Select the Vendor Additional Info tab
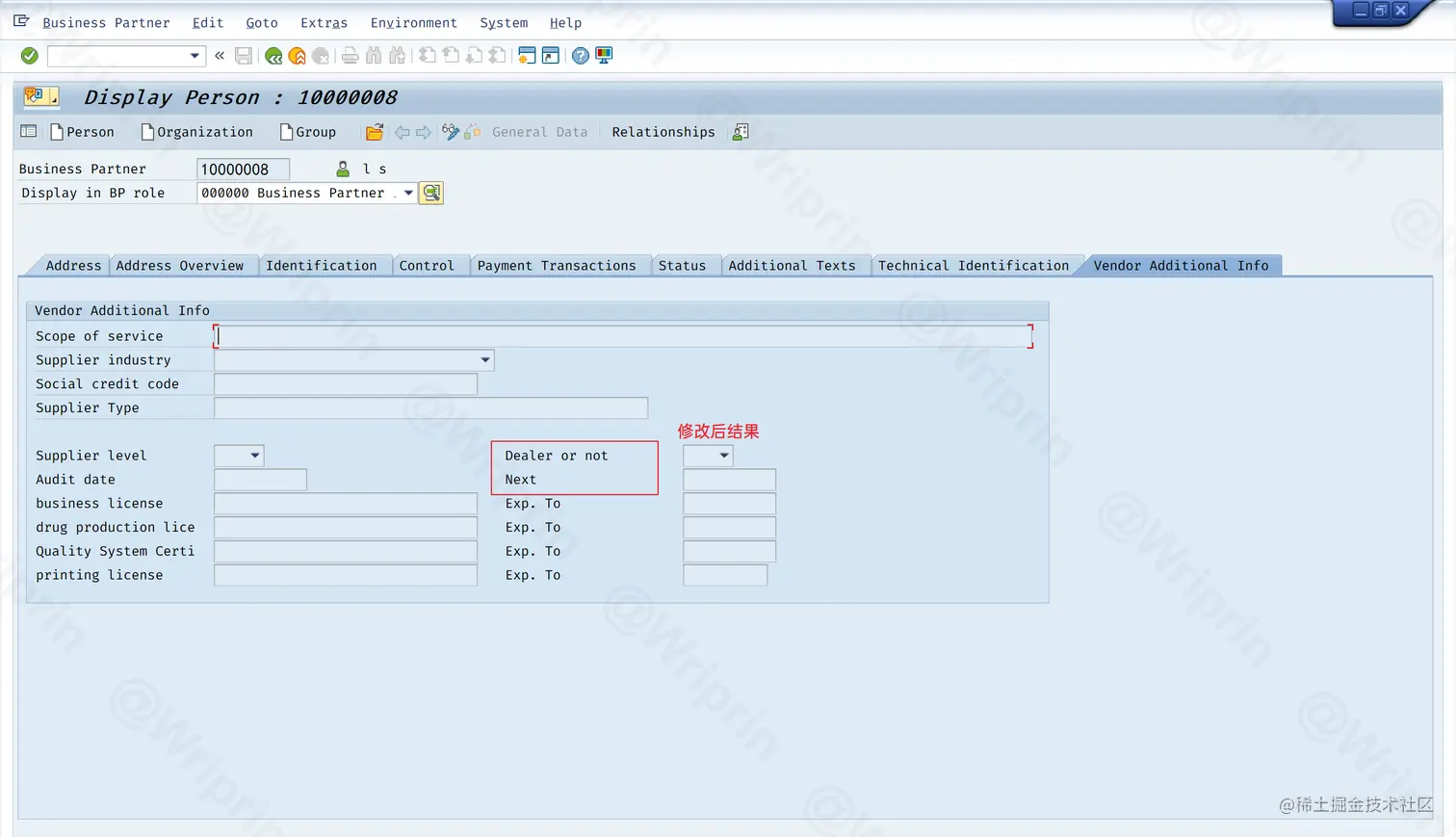Image resolution: width=1456 pixels, height=837 pixels. [1181, 266]
